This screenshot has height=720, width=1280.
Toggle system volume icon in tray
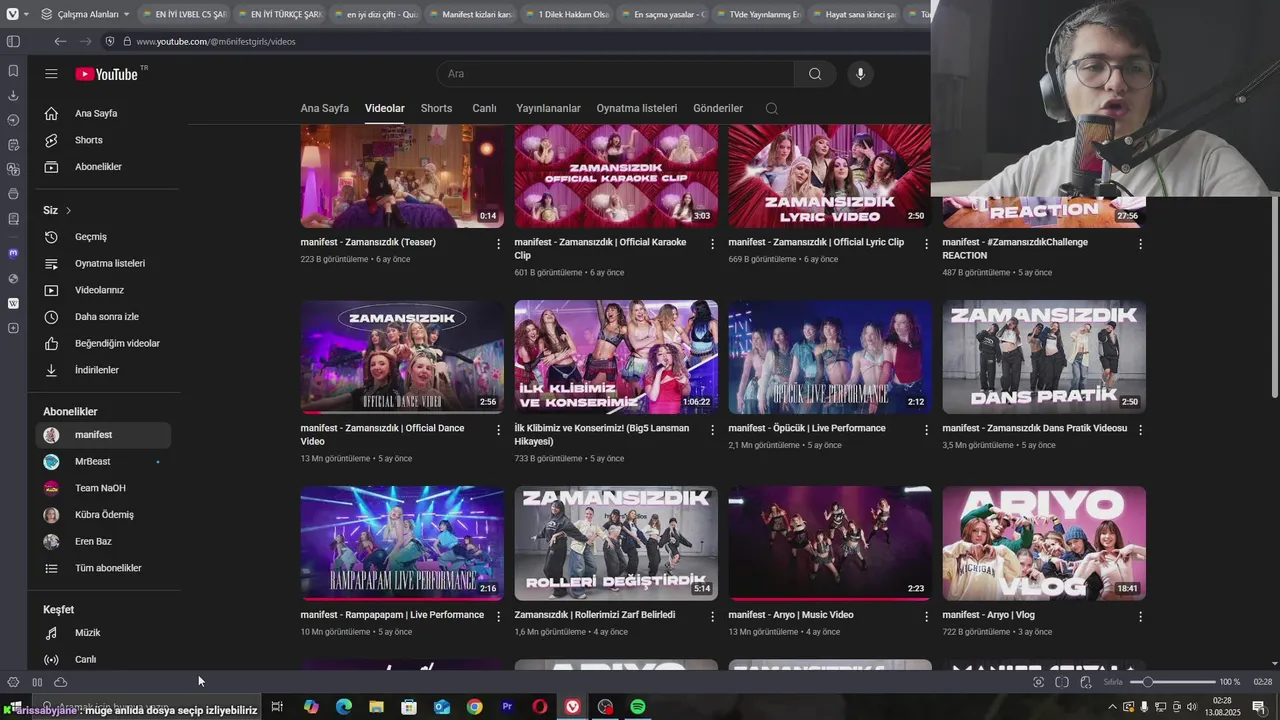(x=1191, y=707)
